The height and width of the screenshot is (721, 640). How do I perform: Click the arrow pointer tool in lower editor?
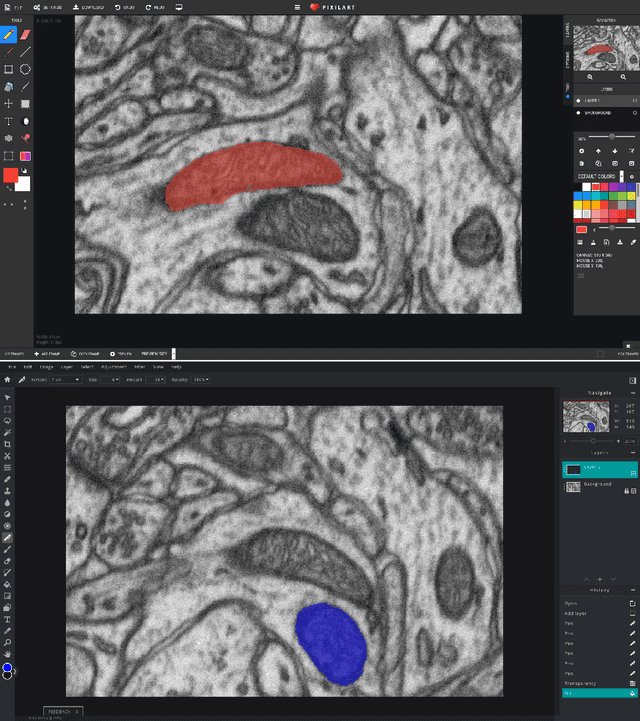8,398
